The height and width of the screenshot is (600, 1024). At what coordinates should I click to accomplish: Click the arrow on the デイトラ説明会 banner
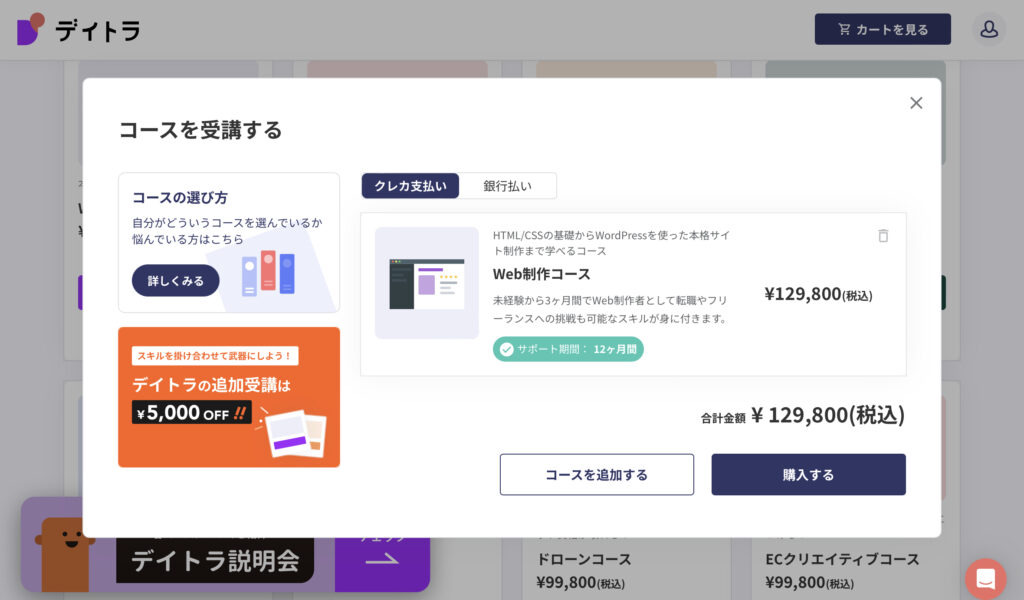click(x=382, y=560)
